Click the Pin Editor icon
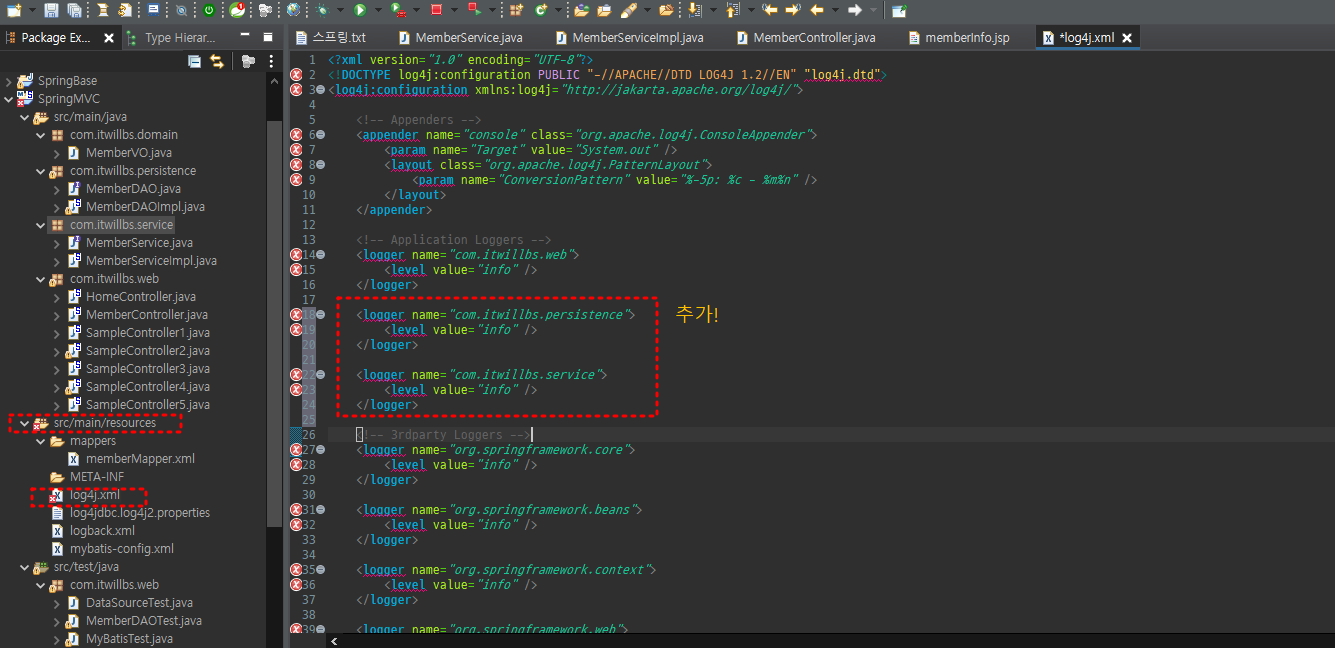Image resolution: width=1335 pixels, height=648 pixels. click(x=899, y=10)
